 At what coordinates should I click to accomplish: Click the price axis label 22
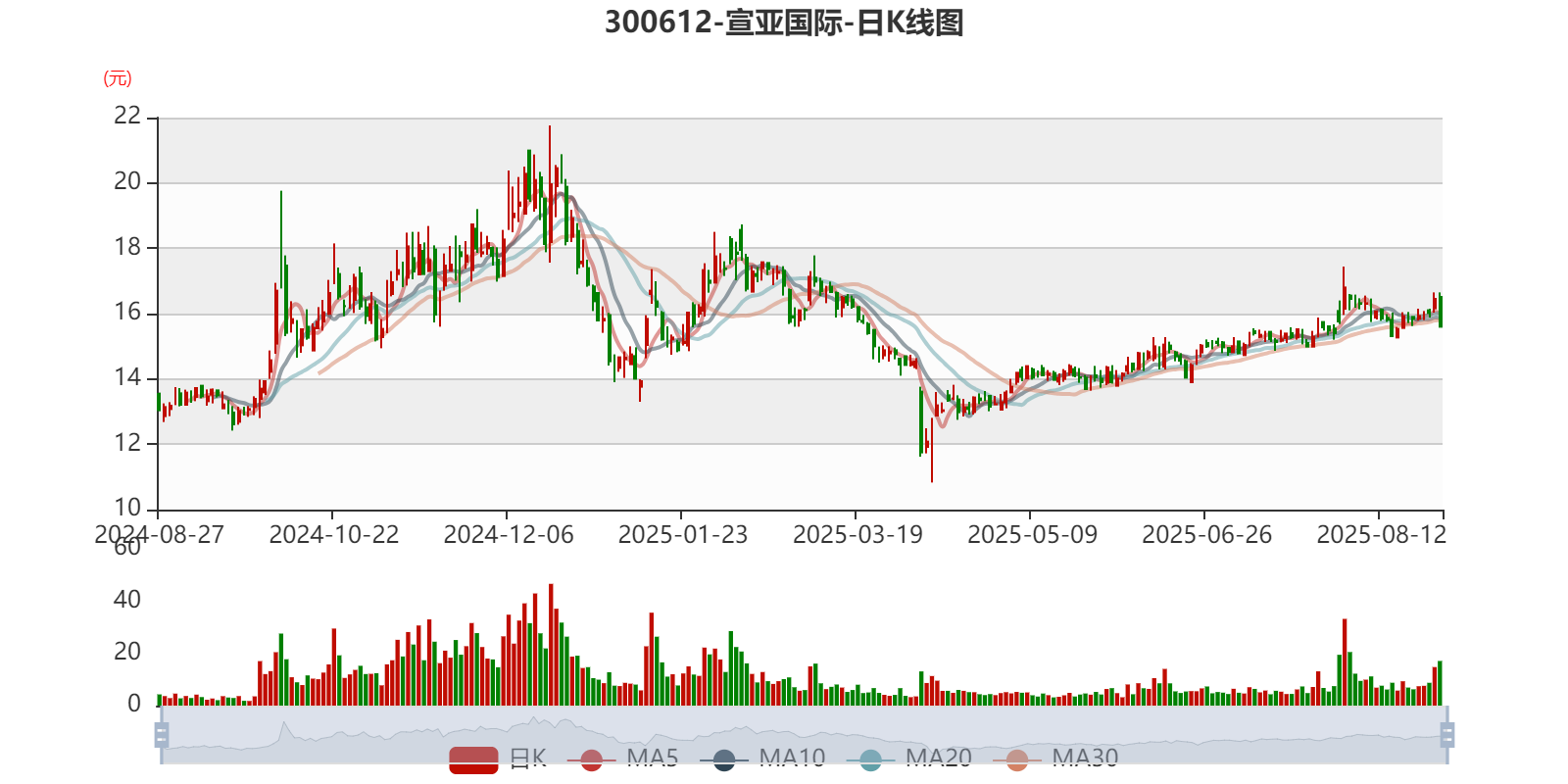(x=127, y=116)
